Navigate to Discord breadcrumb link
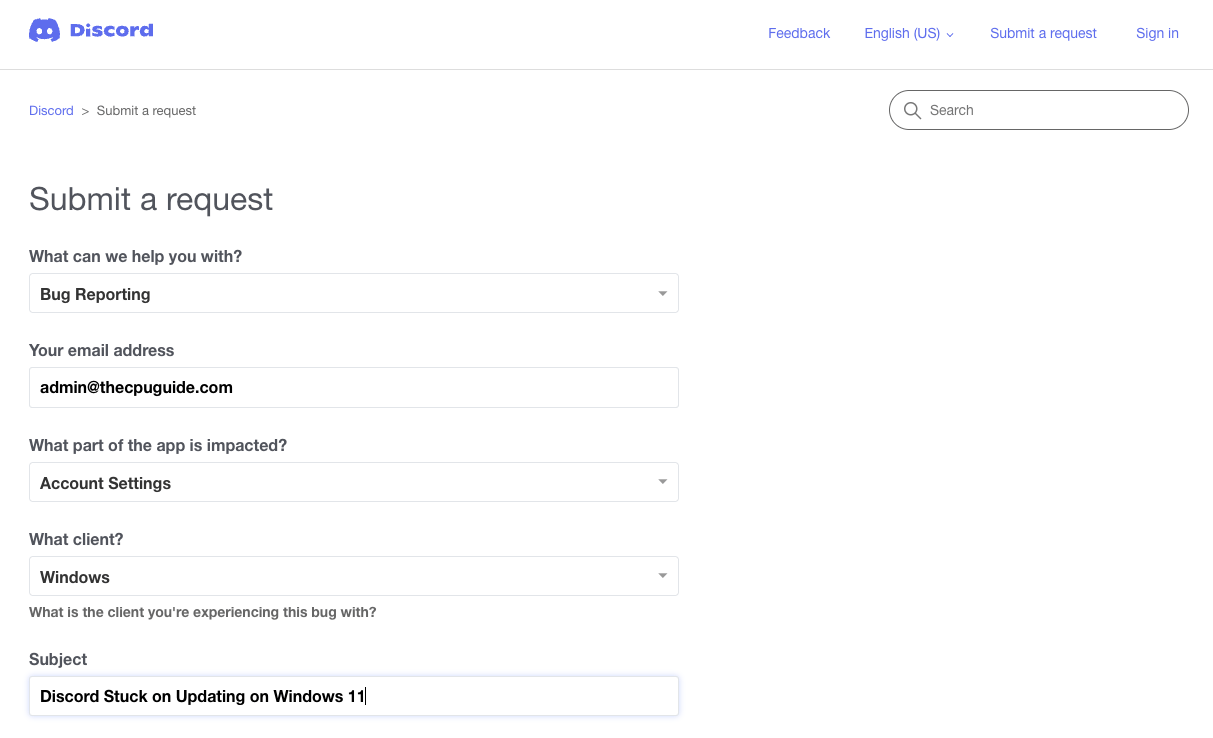The height and width of the screenshot is (738, 1213). (x=51, y=111)
